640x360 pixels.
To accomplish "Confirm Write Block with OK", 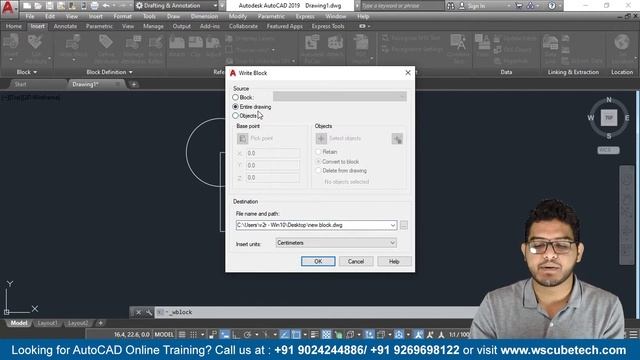I will coord(318,261).
